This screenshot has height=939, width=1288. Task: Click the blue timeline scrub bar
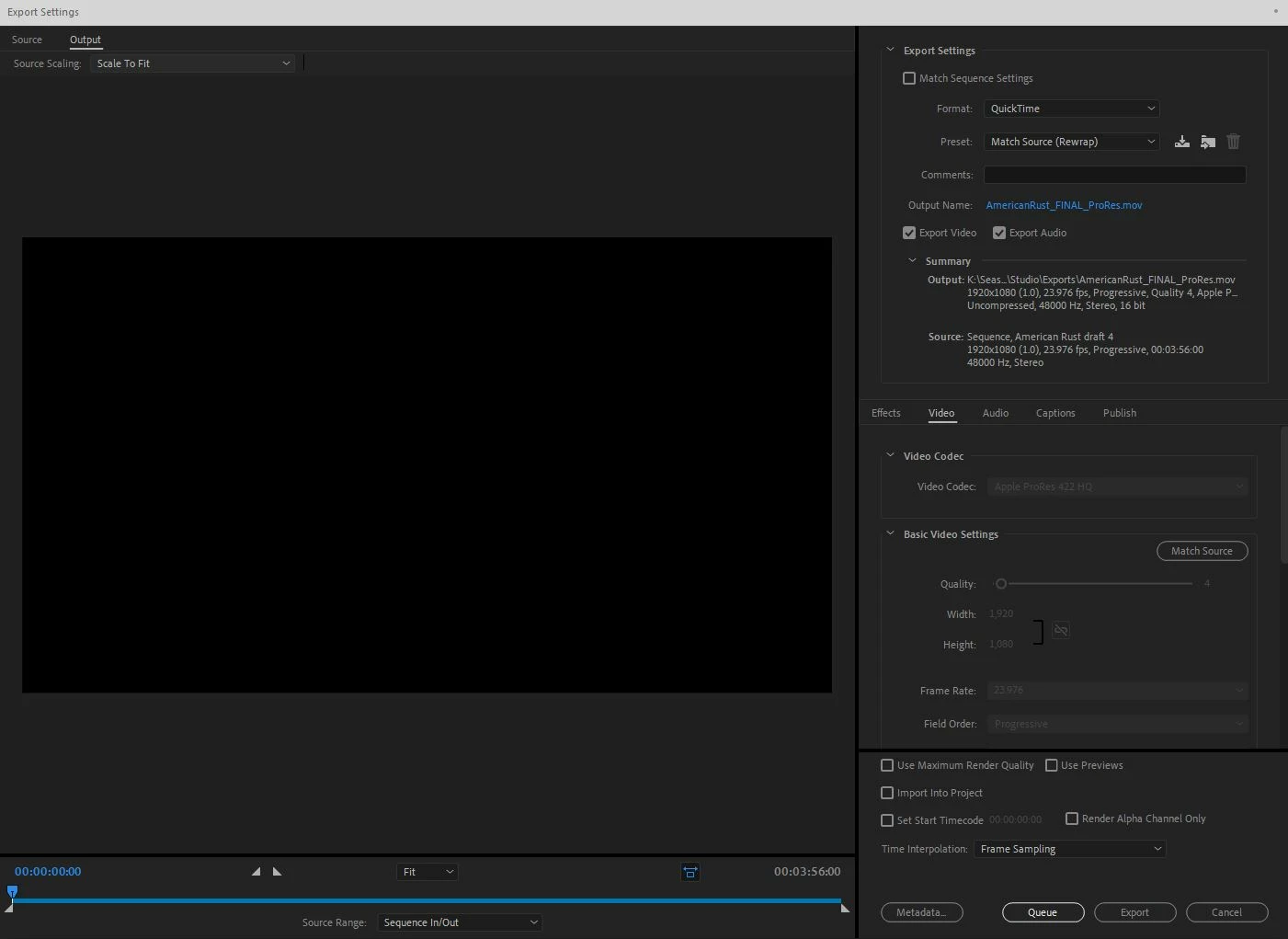coord(427,901)
